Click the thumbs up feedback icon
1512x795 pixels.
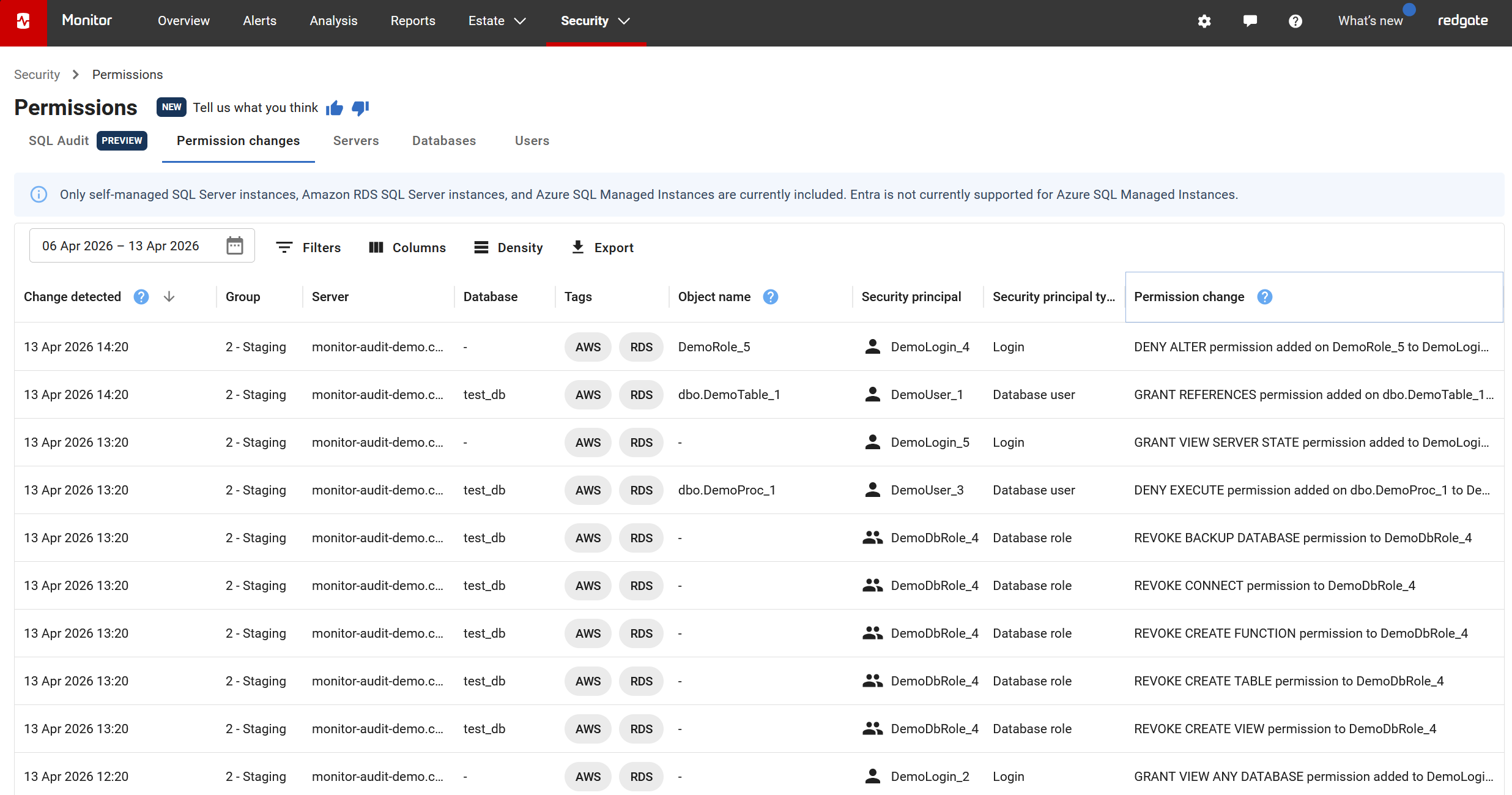tap(335, 108)
